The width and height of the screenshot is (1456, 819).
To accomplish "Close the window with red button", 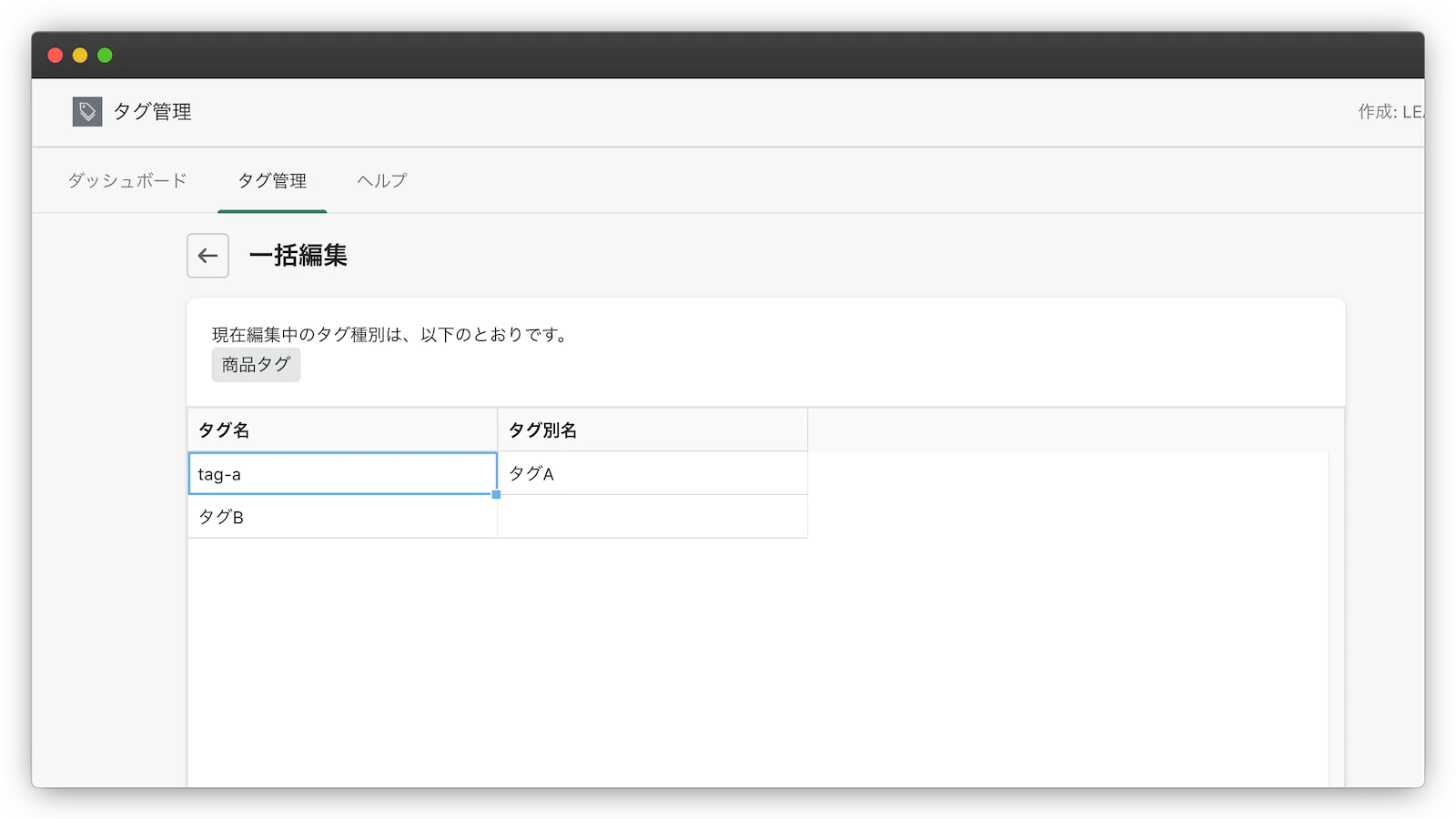I will point(55,56).
